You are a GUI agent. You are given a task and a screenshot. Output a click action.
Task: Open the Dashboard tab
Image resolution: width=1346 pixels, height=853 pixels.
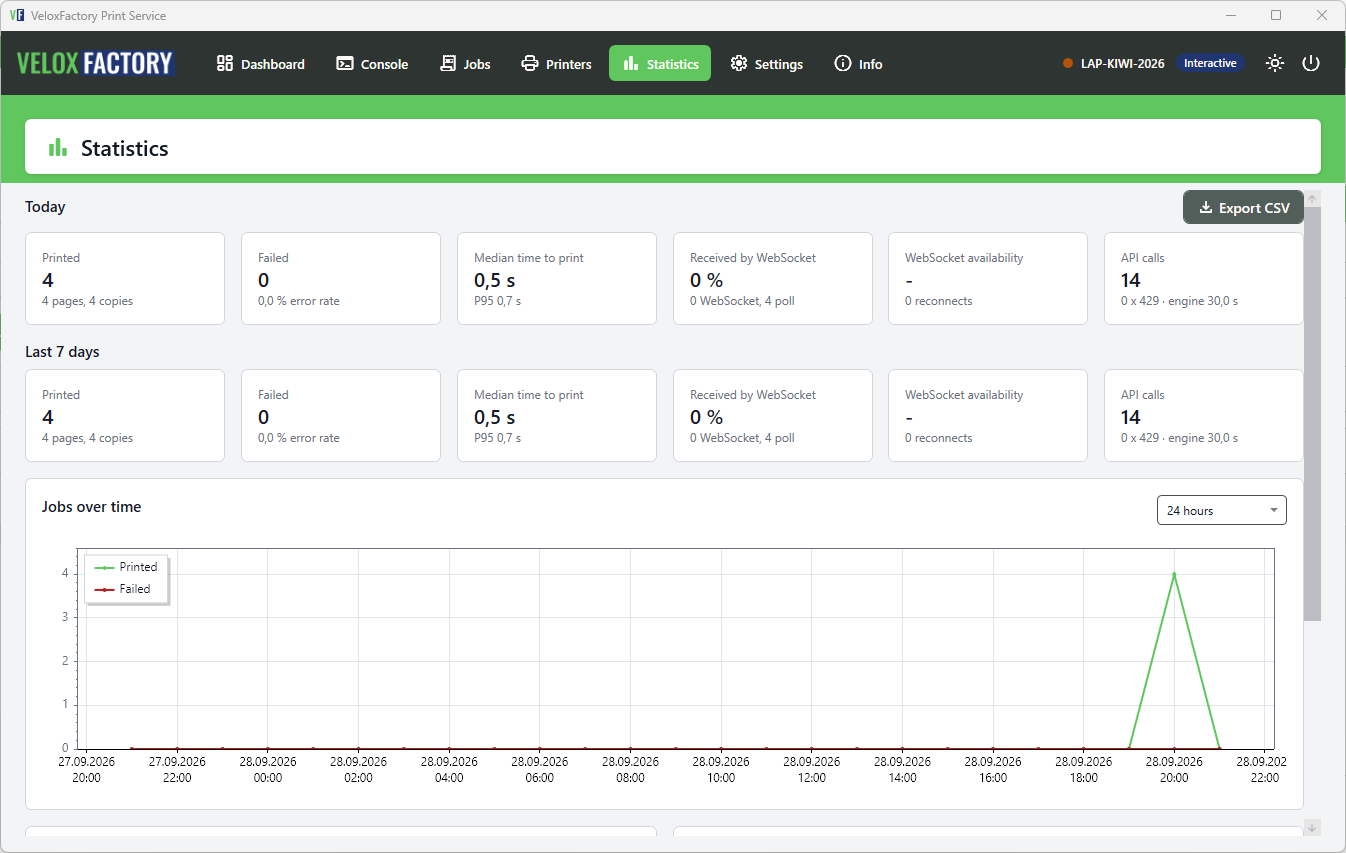(x=261, y=63)
